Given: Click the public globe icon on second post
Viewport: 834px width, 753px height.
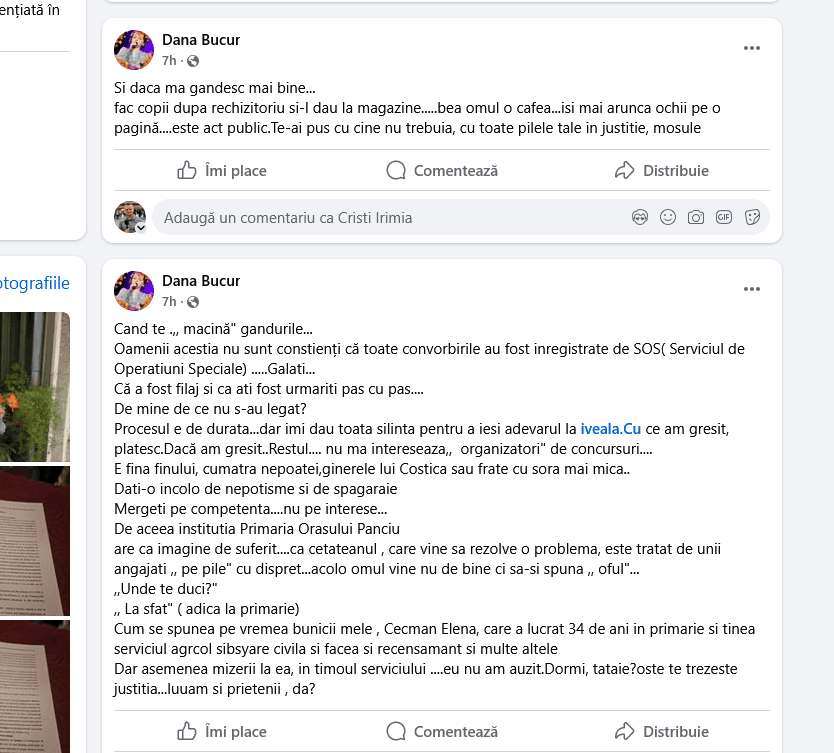Looking at the screenshot, I should click(193, 302).
